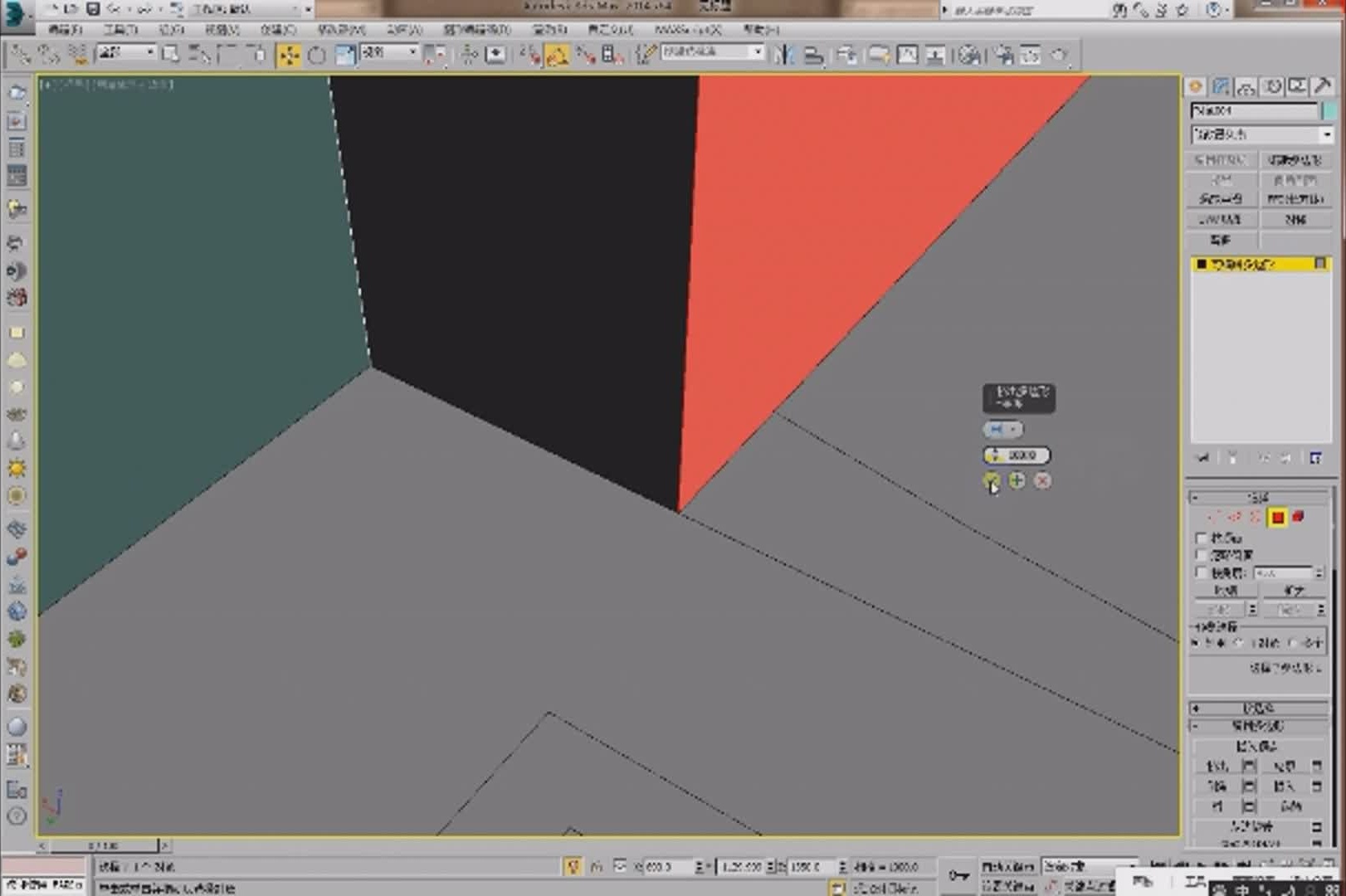Open the Tools menu

(x=120, y=29)
